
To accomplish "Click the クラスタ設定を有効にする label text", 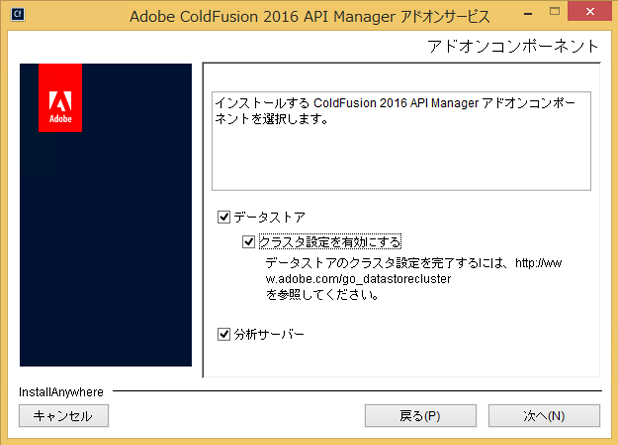I will [329, 242].
